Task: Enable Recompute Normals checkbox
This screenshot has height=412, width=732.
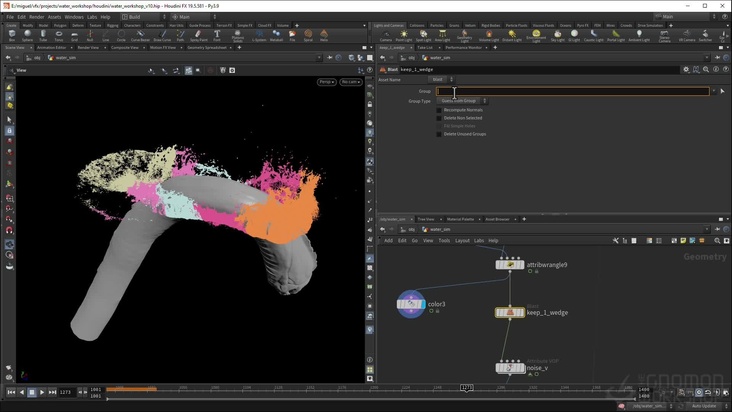Action: (439, 109)
